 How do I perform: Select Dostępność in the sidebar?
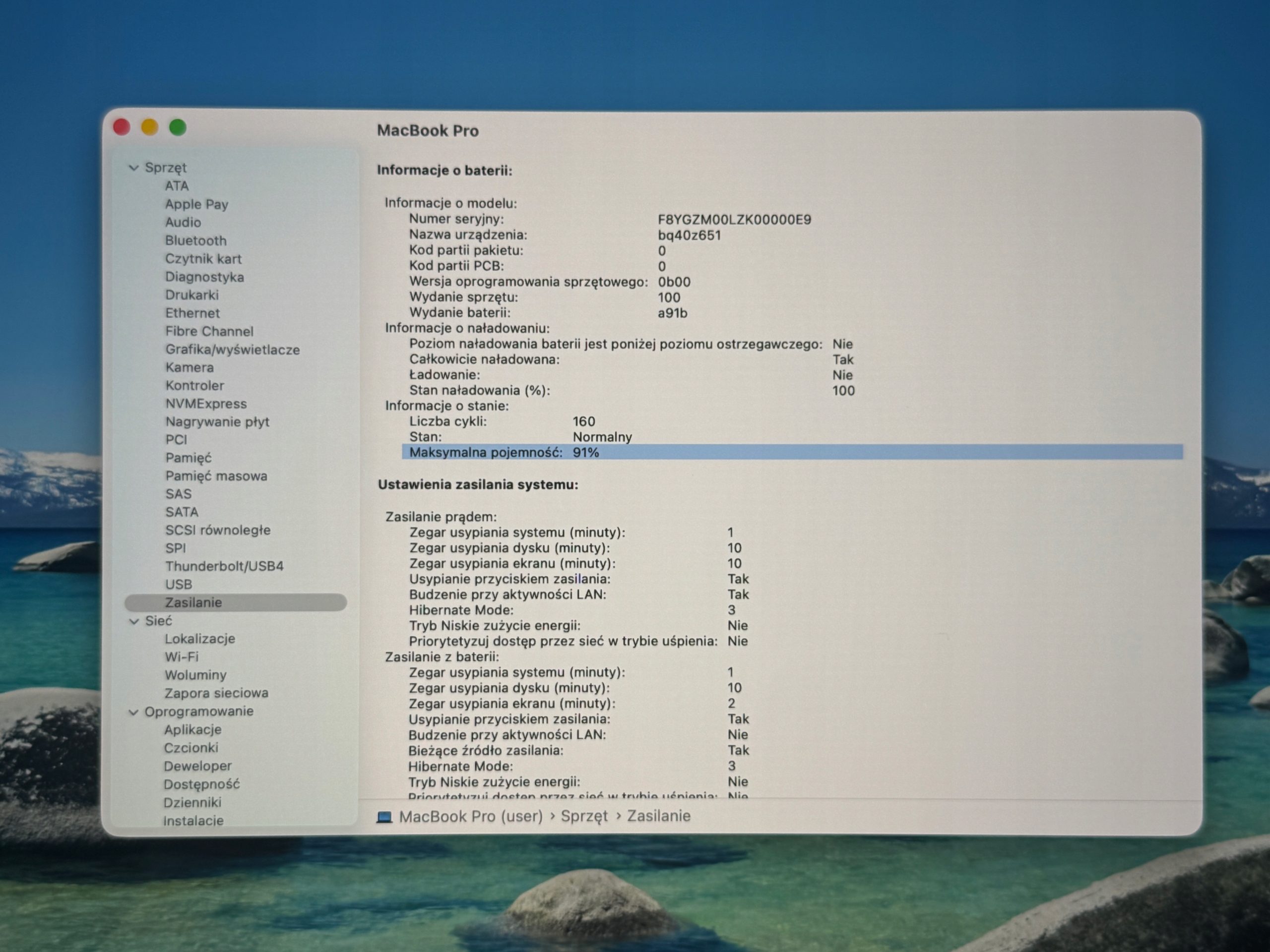coord(201,784)
